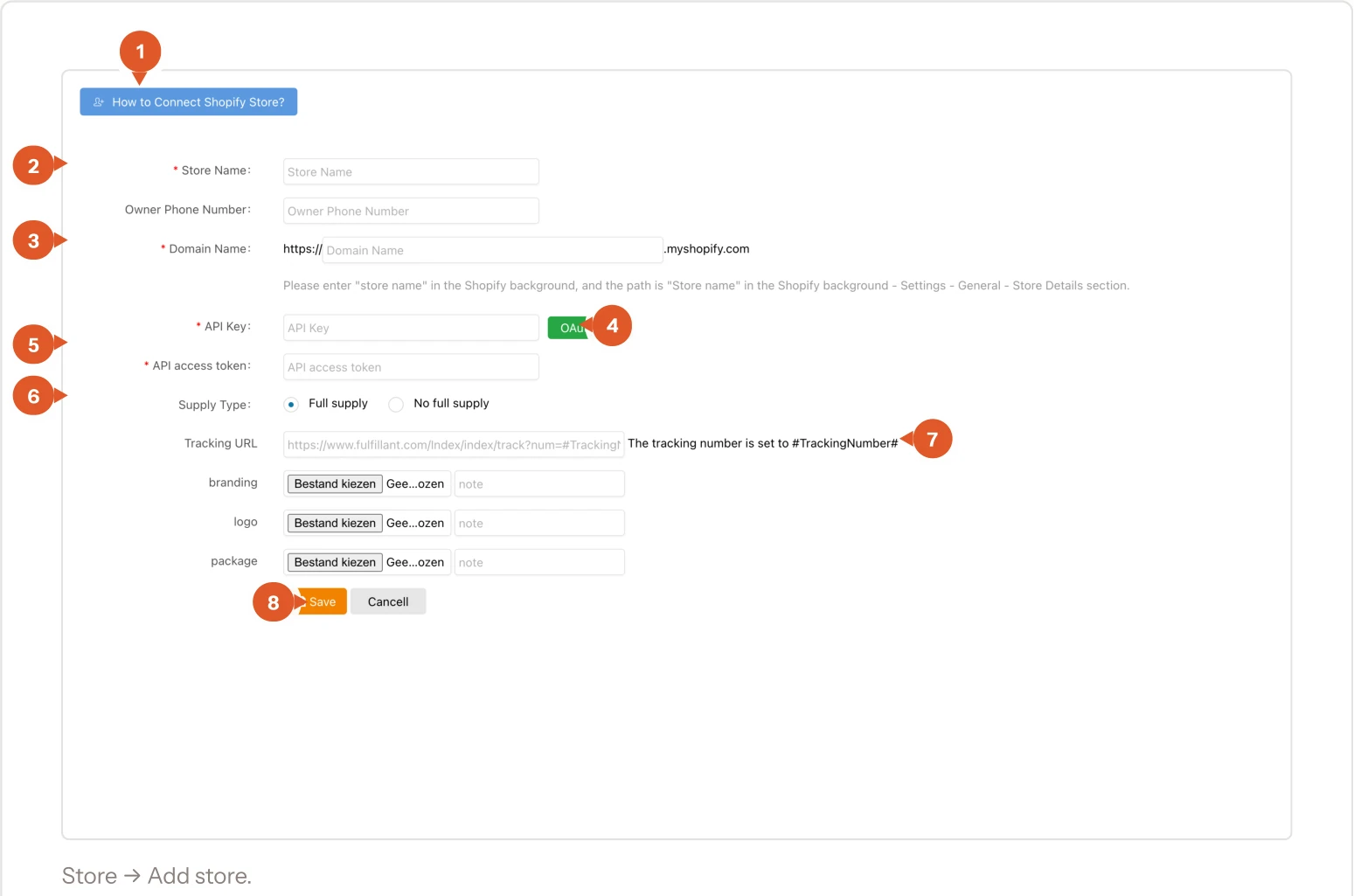Click the Tracking URL input field
The width and height of the screenshot is (1354, 896).
[x=454, y=444]
